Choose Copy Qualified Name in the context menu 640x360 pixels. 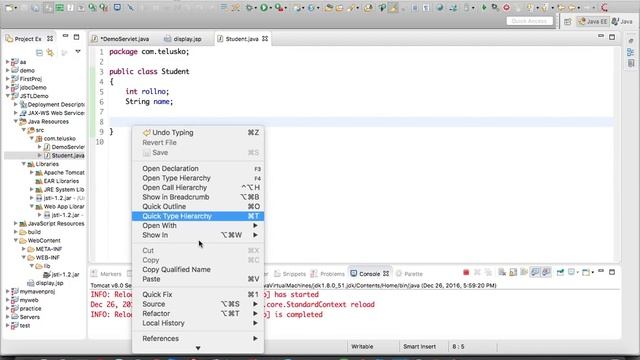(198, 269)
